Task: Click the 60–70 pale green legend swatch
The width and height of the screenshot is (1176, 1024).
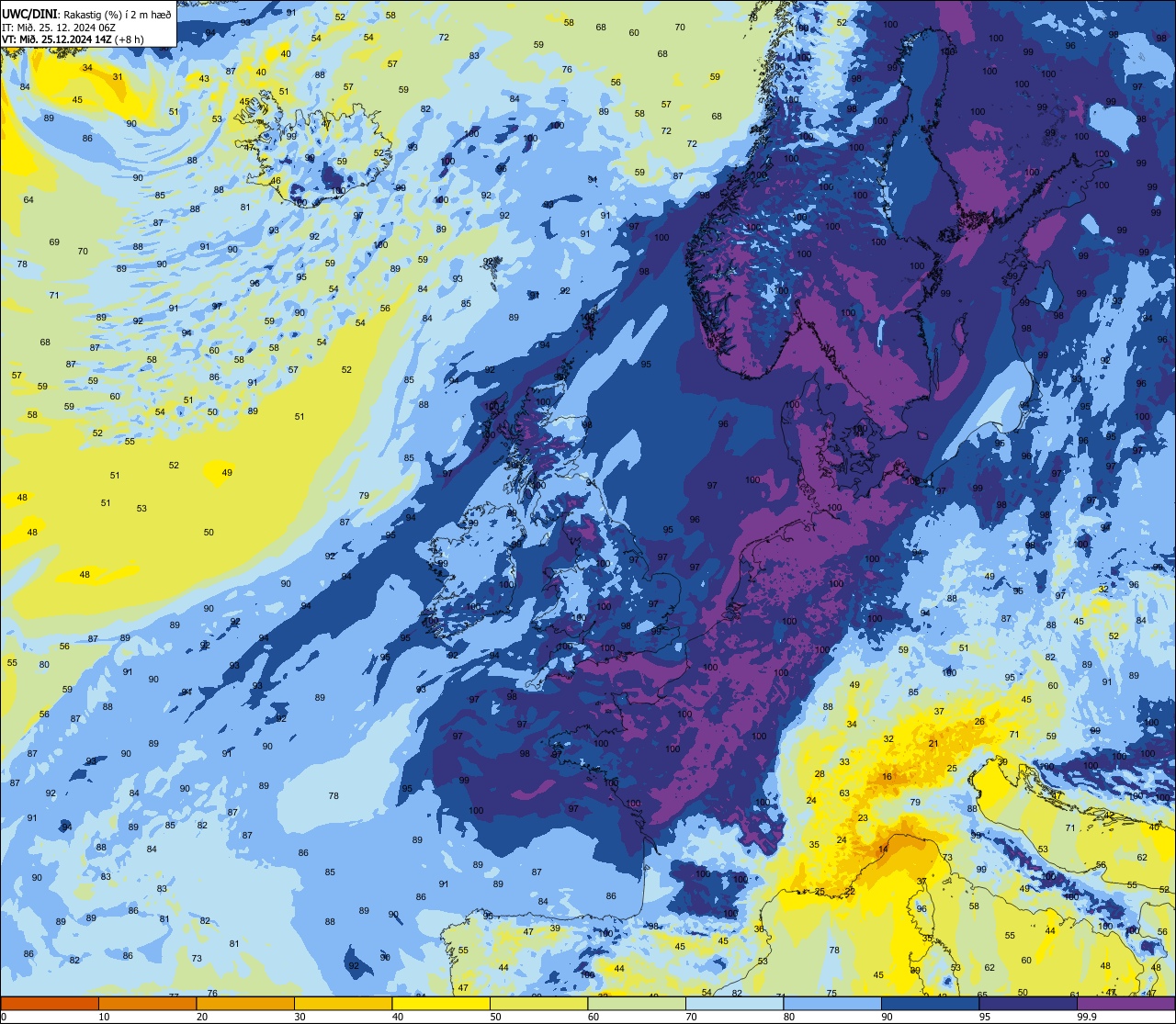Action: pyautogui.click(x=637, y=1003)
